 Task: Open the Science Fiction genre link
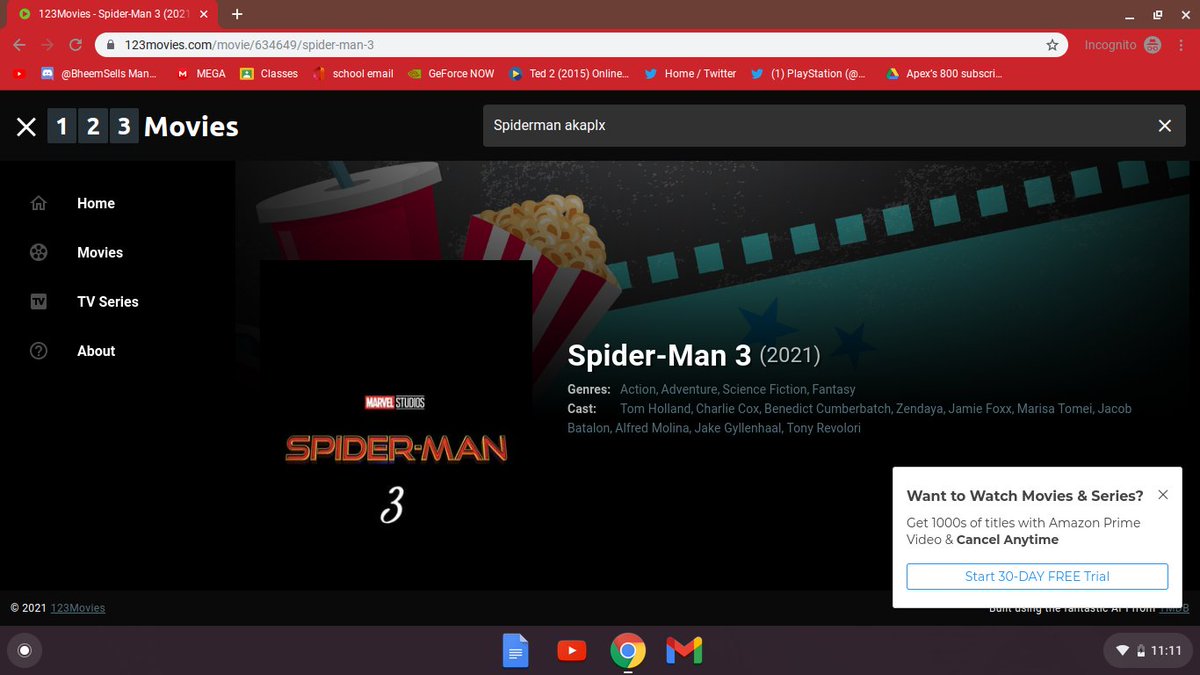(764, 389)
